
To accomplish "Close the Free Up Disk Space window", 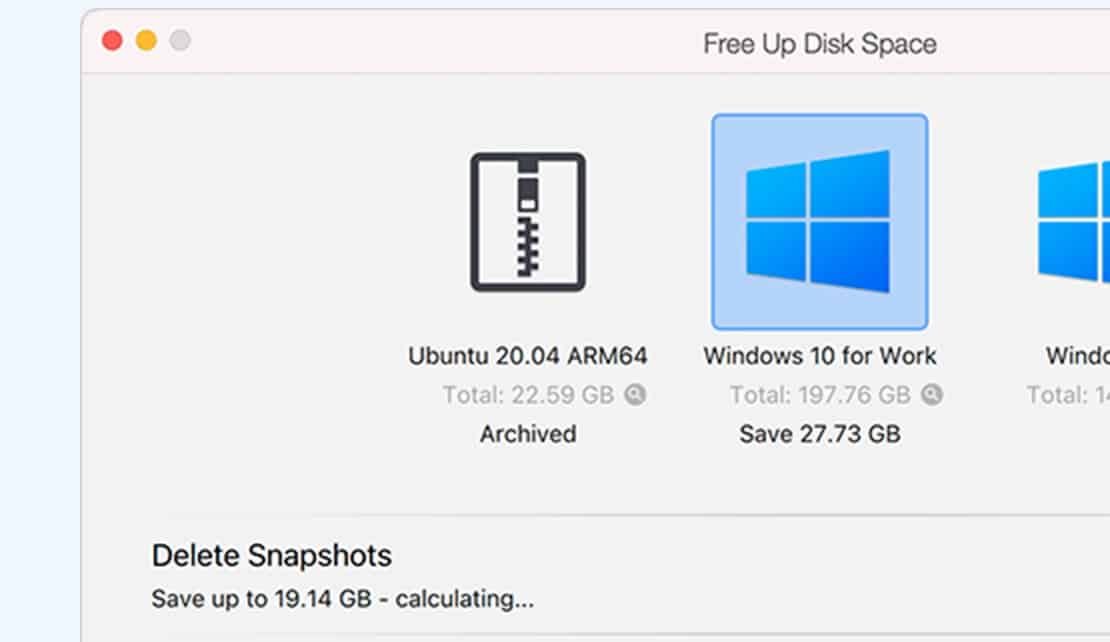I will pos(112,40).
